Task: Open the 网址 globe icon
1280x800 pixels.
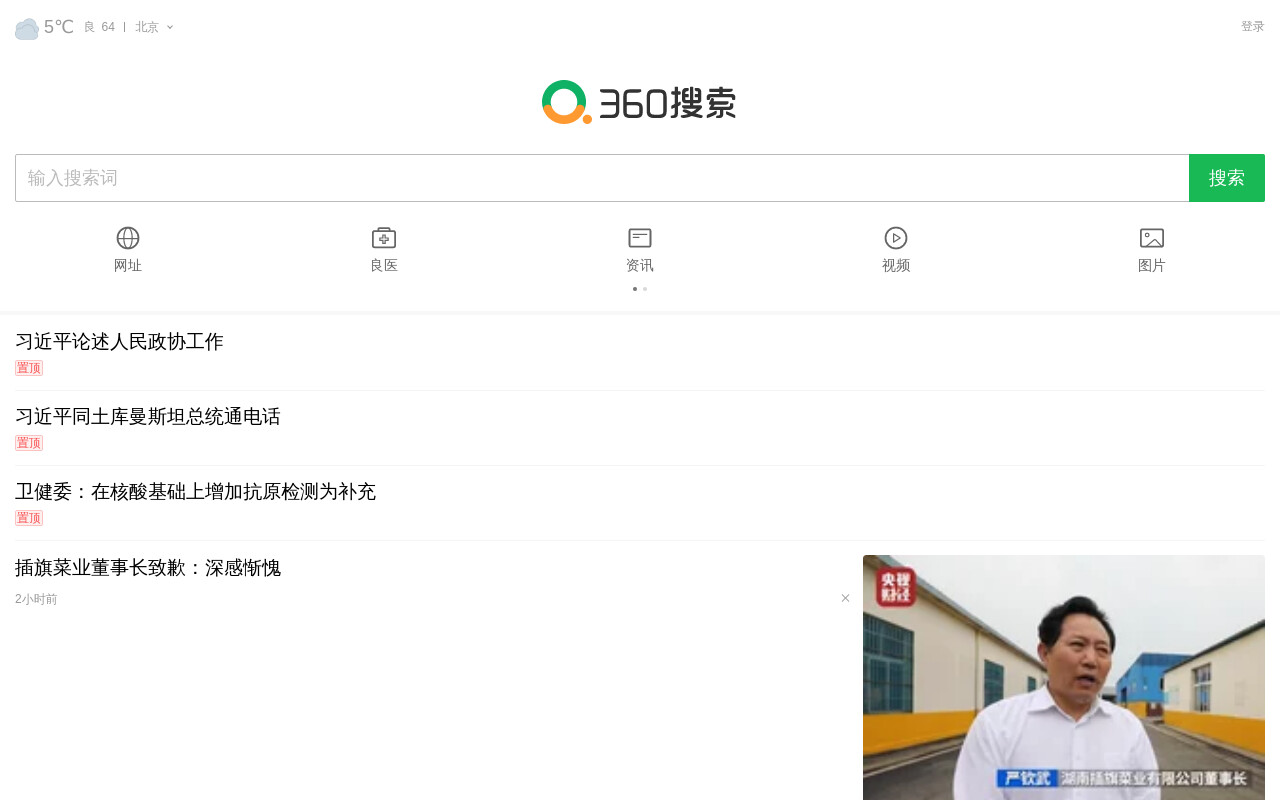Action: (x=128, y=238)
